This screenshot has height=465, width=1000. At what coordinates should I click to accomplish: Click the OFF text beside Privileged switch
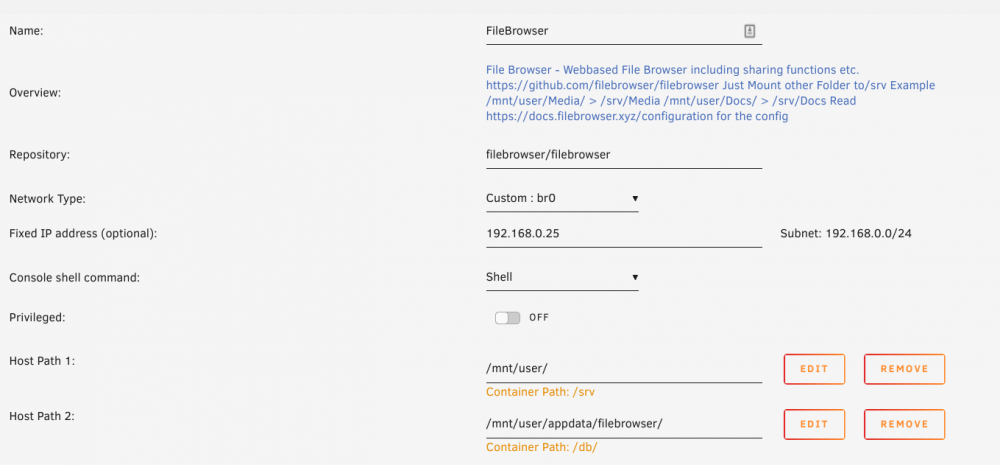[x=539, y=318]
